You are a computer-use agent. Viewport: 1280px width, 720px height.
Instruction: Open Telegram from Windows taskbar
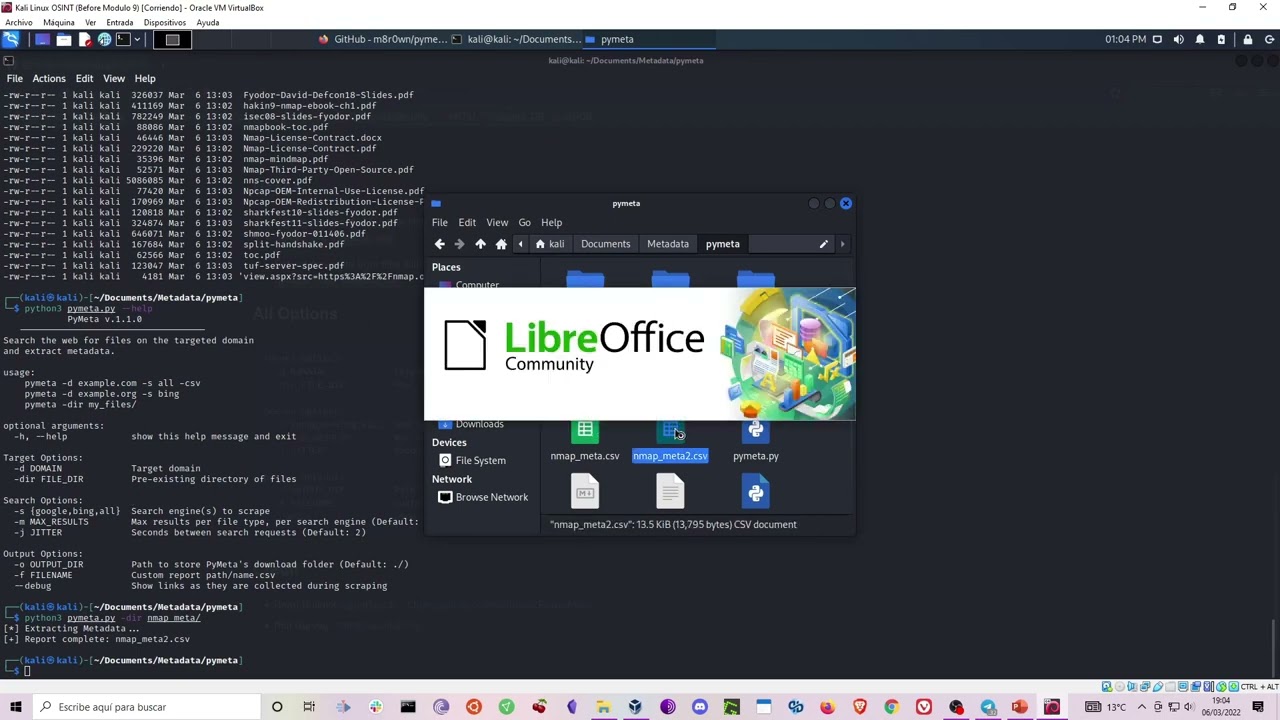[988, 707]
